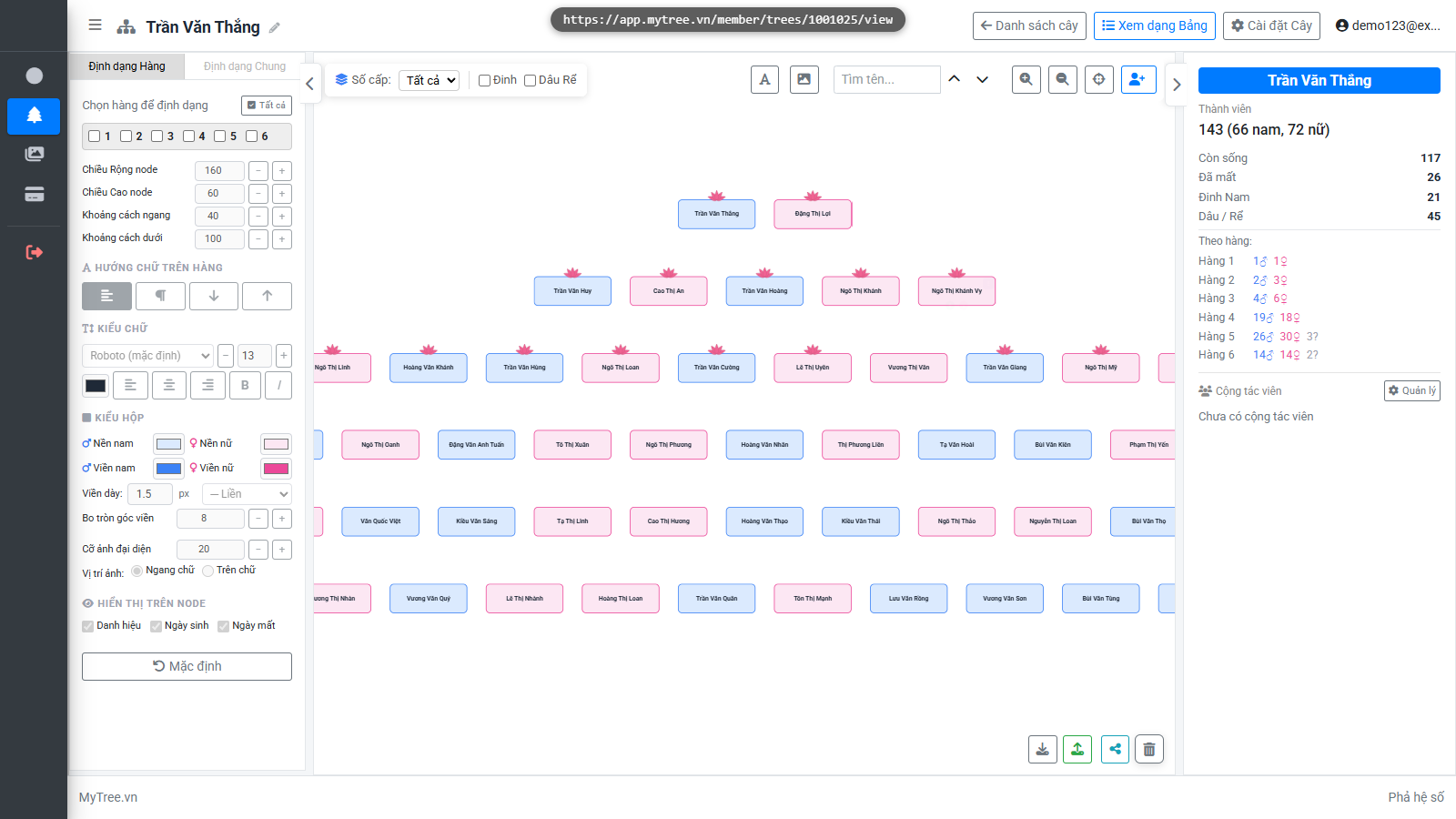Check row 4 checkbox
The image size is (1456, 819).
pyautogui.click(x=188, y=136)
